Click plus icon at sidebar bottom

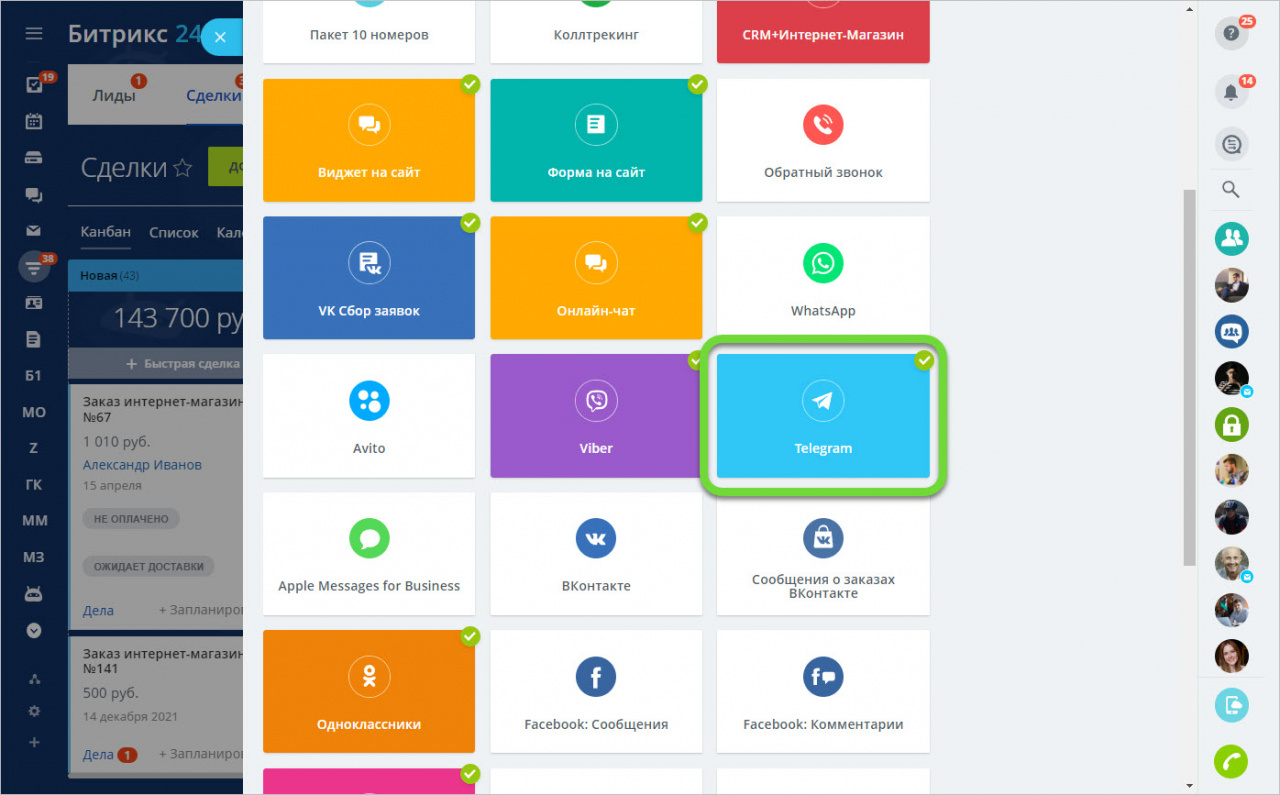pos(34,742)
